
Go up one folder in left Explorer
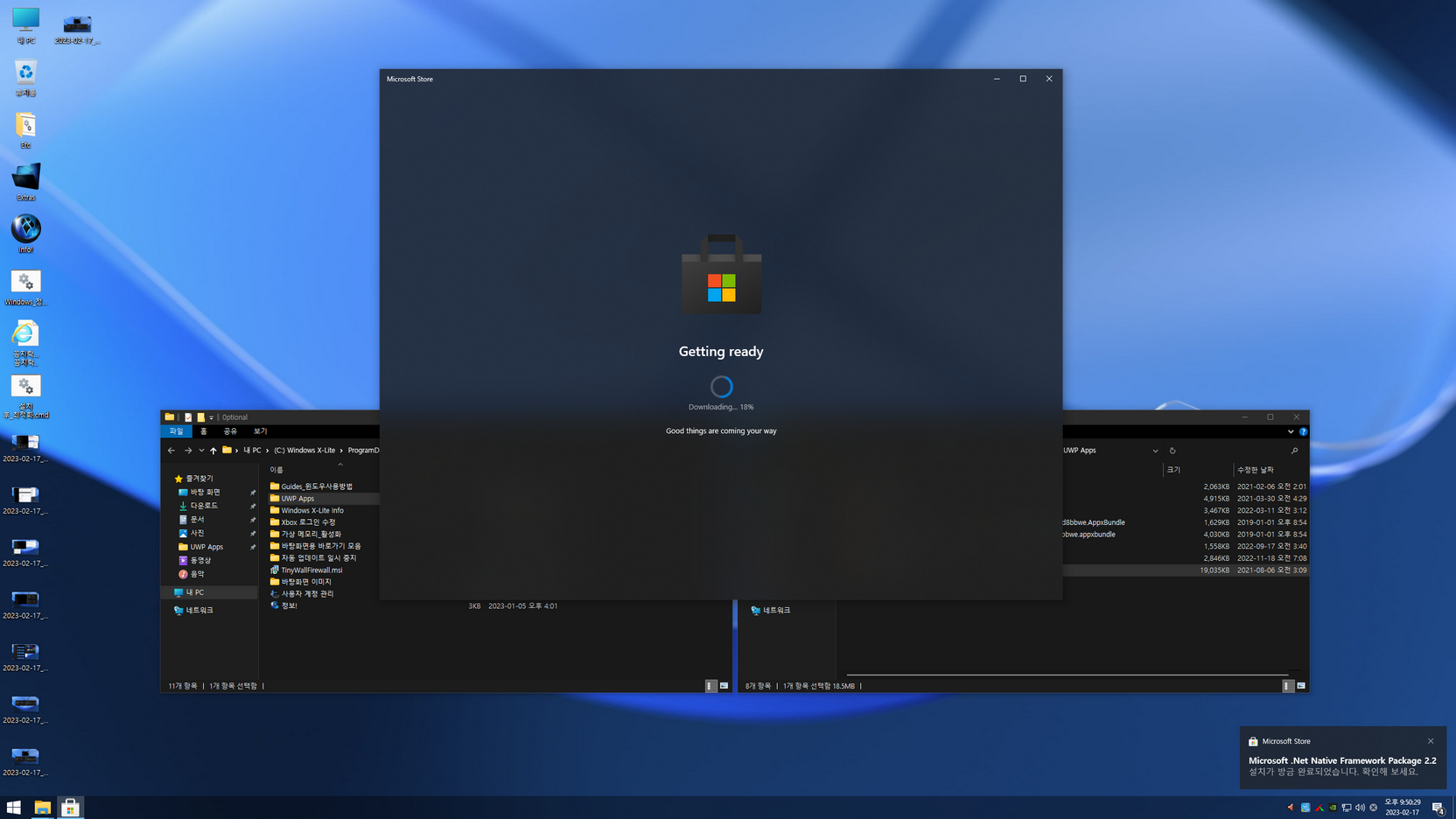[x=213, y=451]
